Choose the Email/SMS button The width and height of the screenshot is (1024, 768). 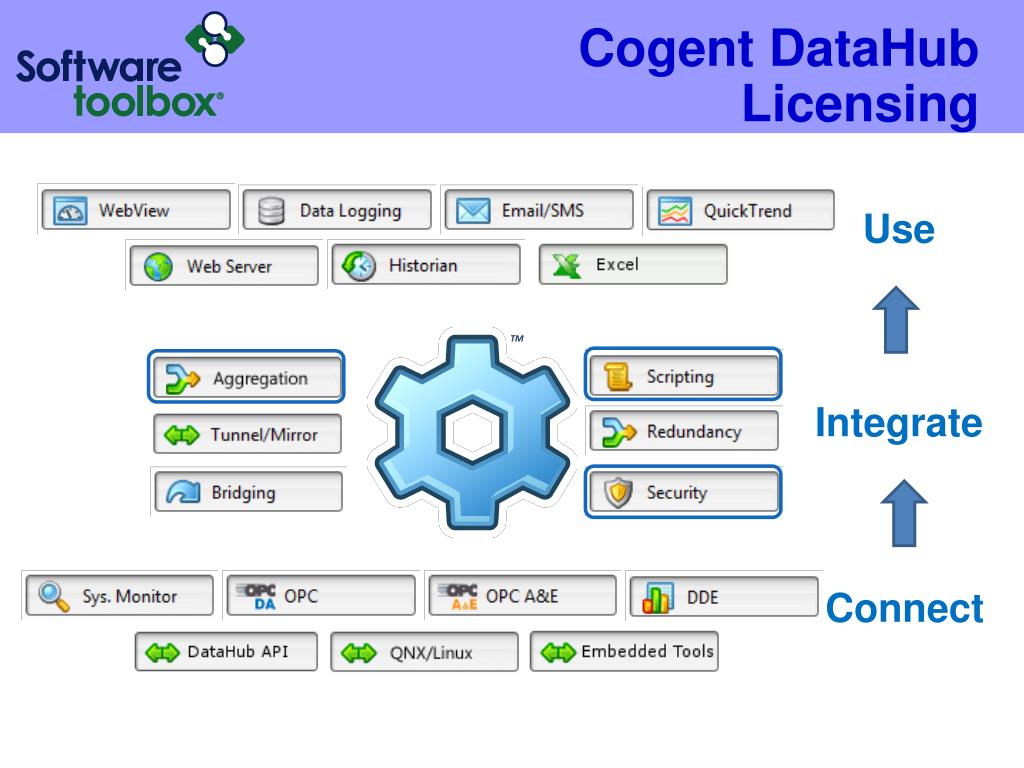coord(539,210)
